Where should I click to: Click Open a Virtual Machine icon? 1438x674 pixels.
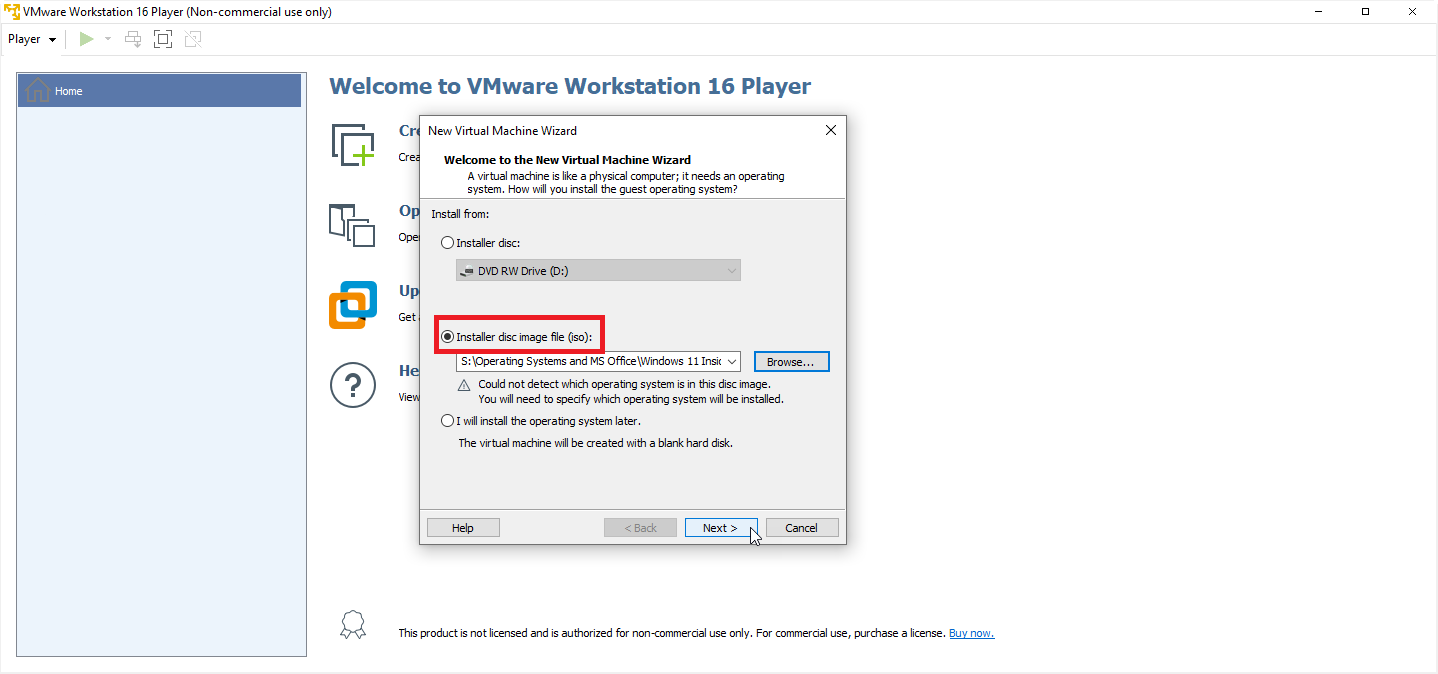pyautogui.click(x=352, y=225)
